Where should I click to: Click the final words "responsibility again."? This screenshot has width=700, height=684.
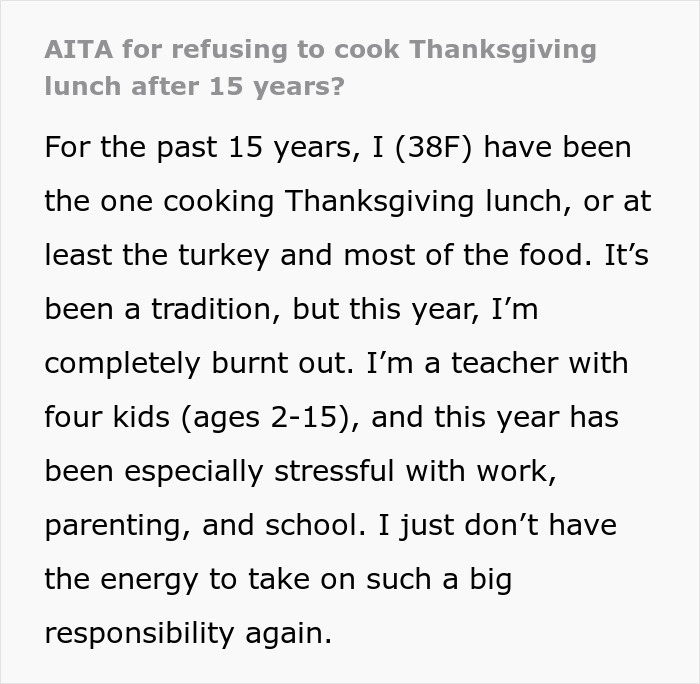pyautogui.click(x=187, y=634)
